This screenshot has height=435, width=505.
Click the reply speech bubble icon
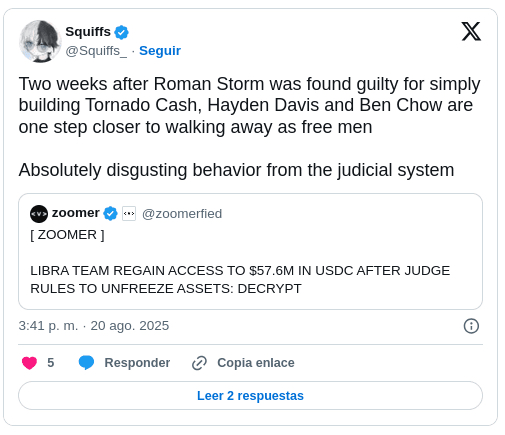(86, 363)
